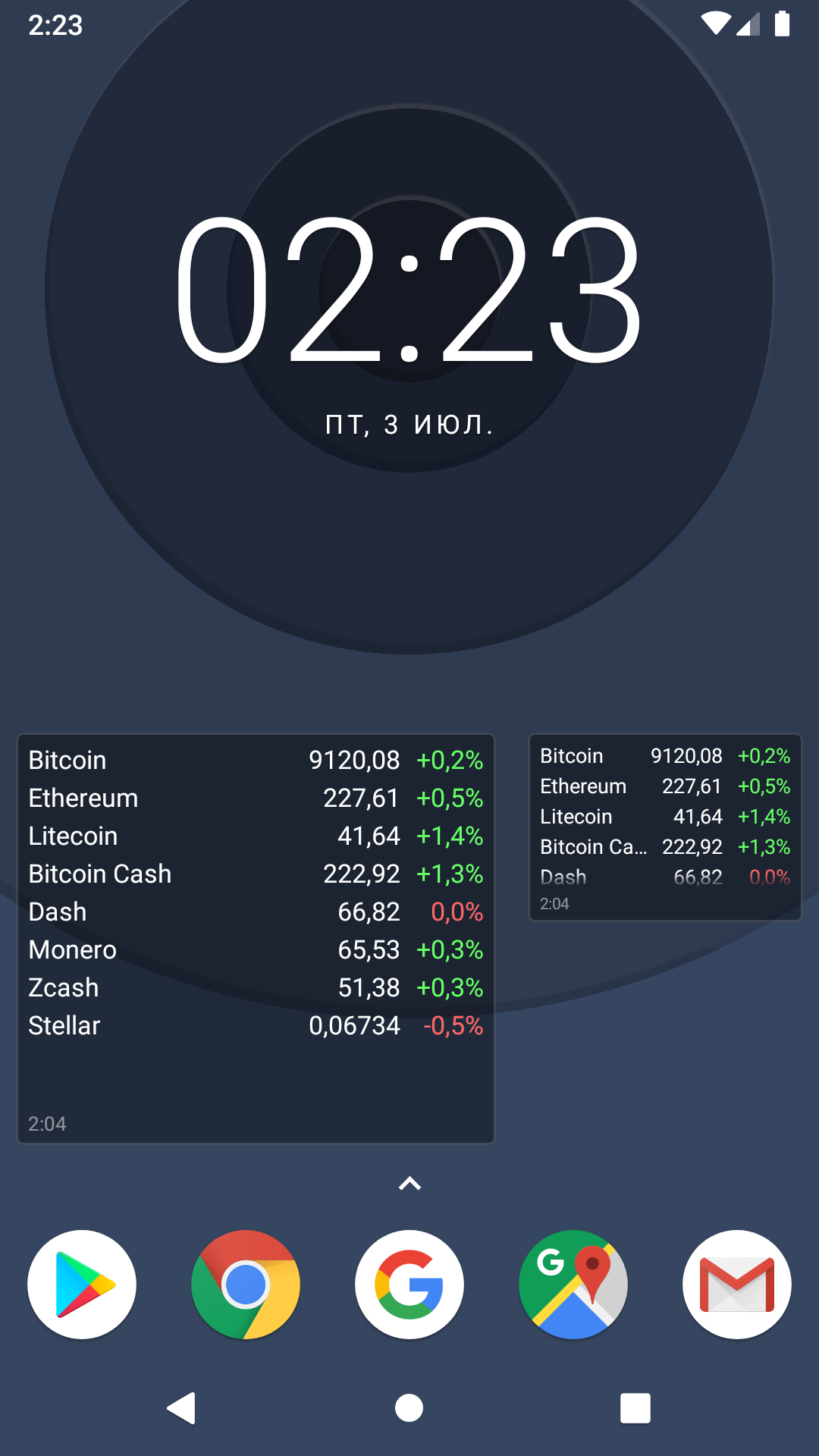Tap the 2:04 update time in the large widget
The height and width of the screenshot is (1456, 819).
47,1124
